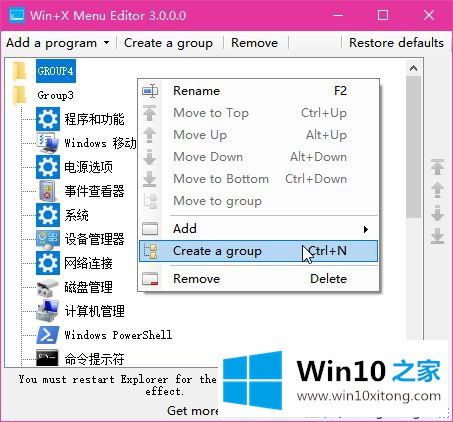
Task: Choose Rename from the context menu
Action: [x=259, y=91]
